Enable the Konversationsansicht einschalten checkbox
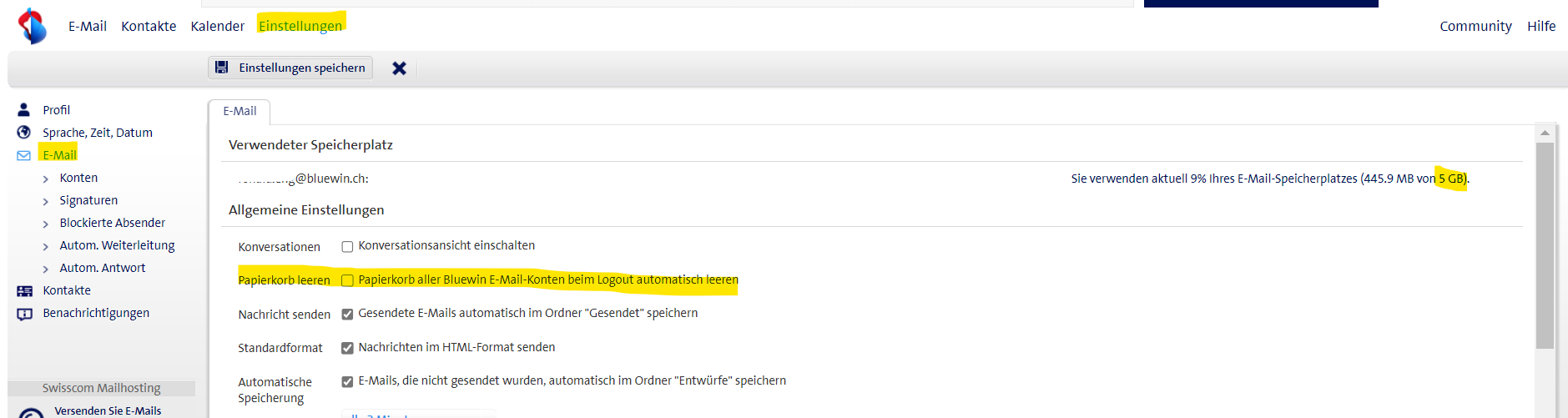1568x418 pixels. 347,247
